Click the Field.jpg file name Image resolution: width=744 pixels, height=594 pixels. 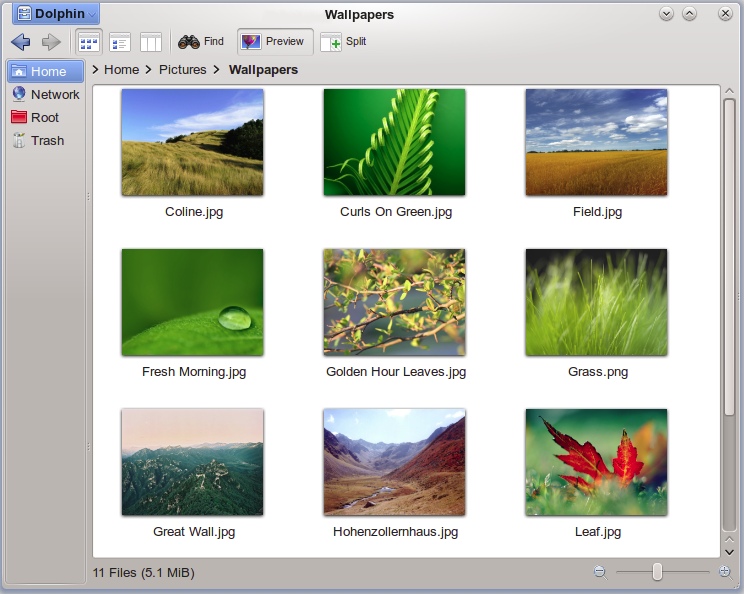[x=597, y=212]
